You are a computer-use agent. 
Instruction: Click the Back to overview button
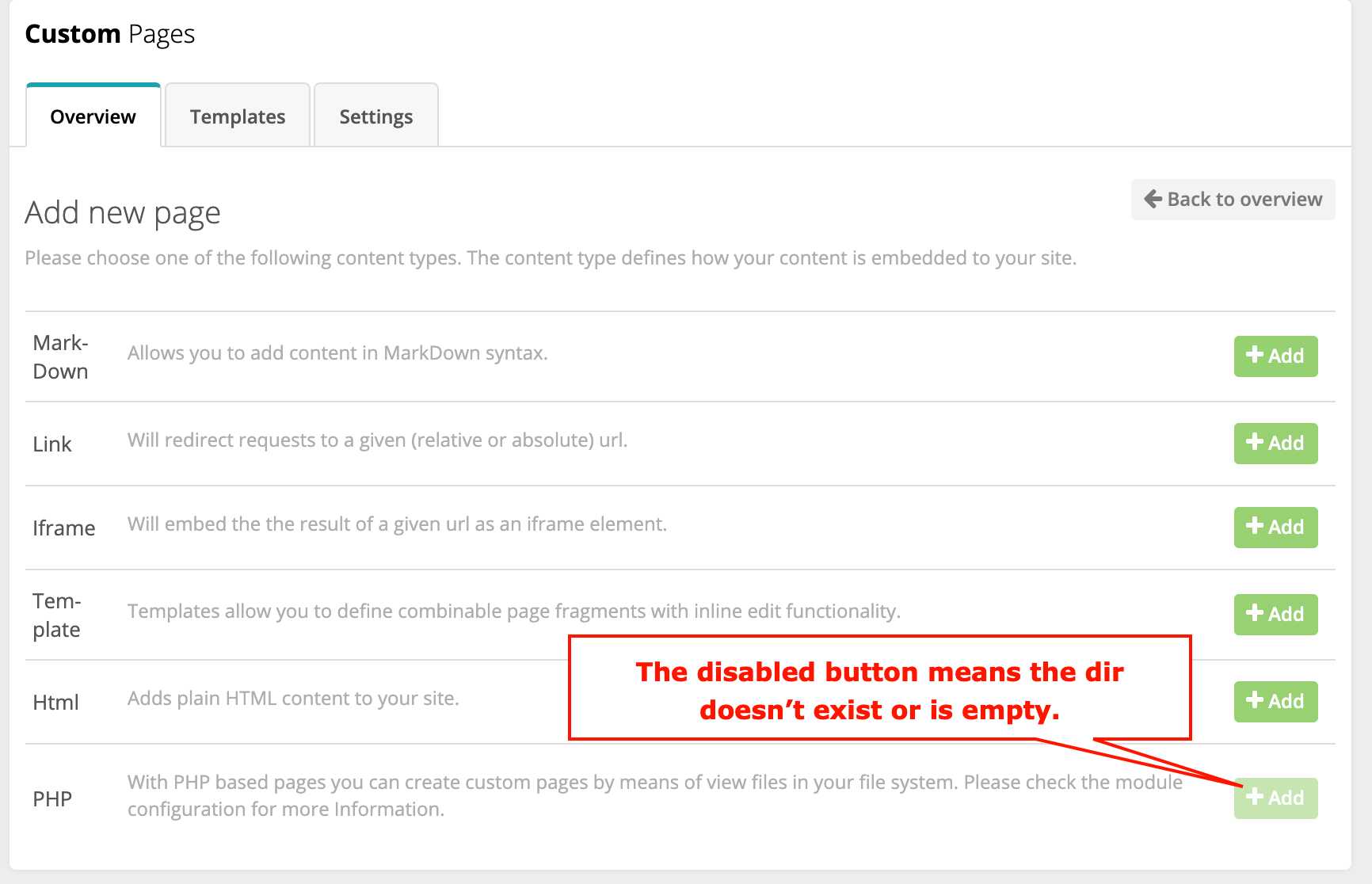point(1233,200)
